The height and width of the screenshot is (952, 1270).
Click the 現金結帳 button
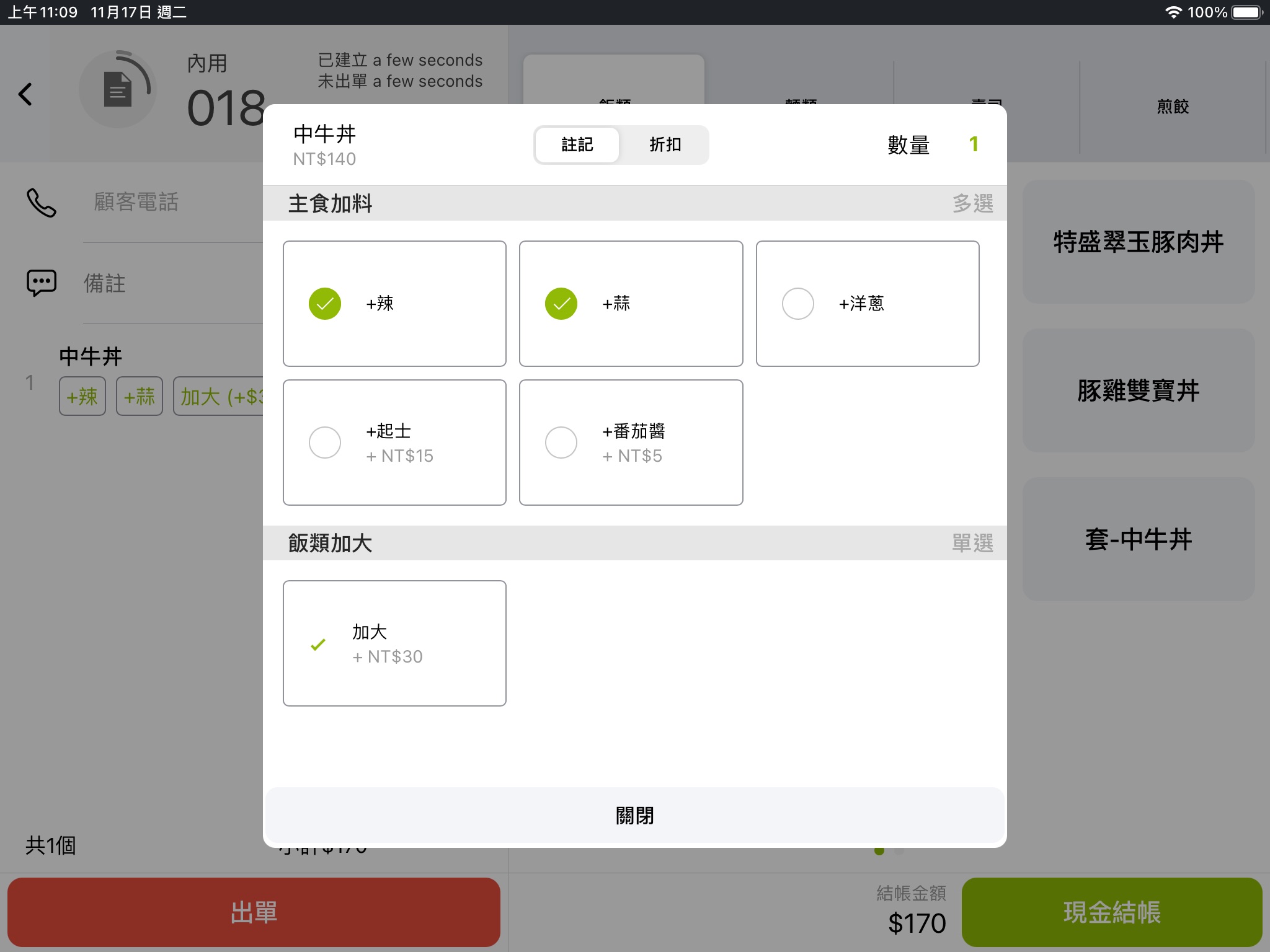(x=1112, y=912)
